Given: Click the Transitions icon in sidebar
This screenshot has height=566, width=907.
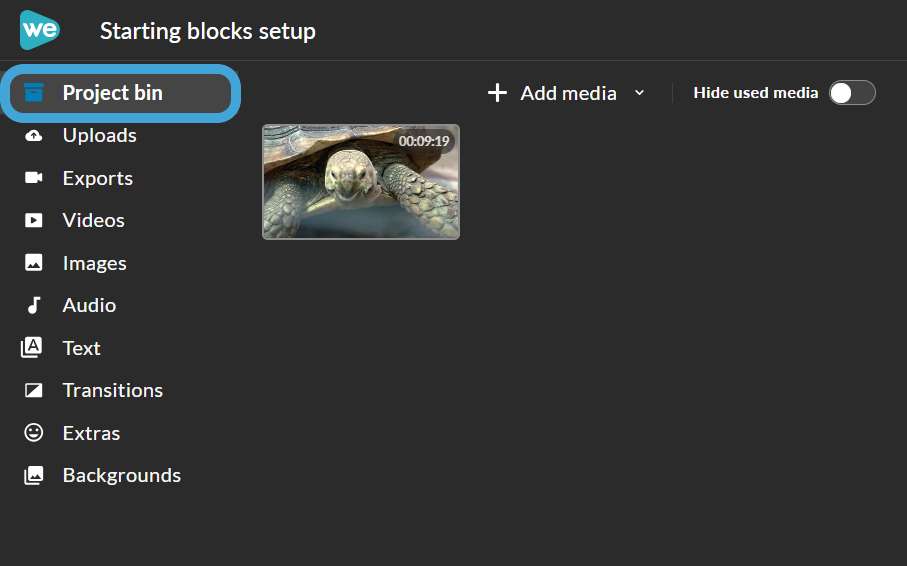Looking at the screenshot, I should tap(34, 390).
